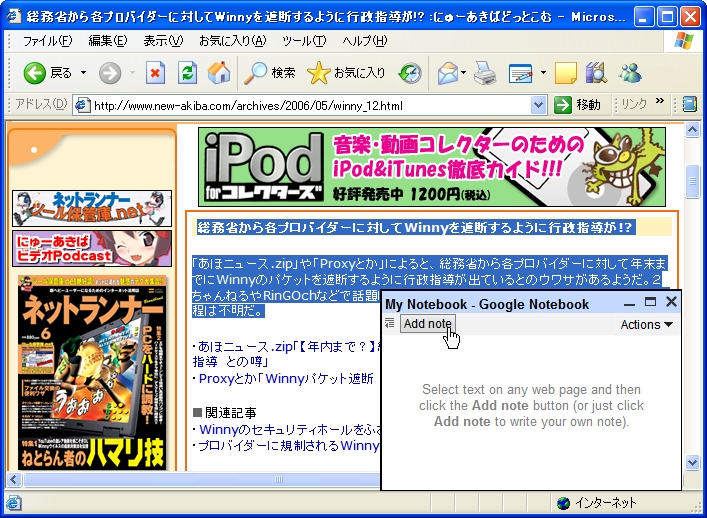
Task: Click the ネットランナー magazine cover image
Action: [92, 373]
